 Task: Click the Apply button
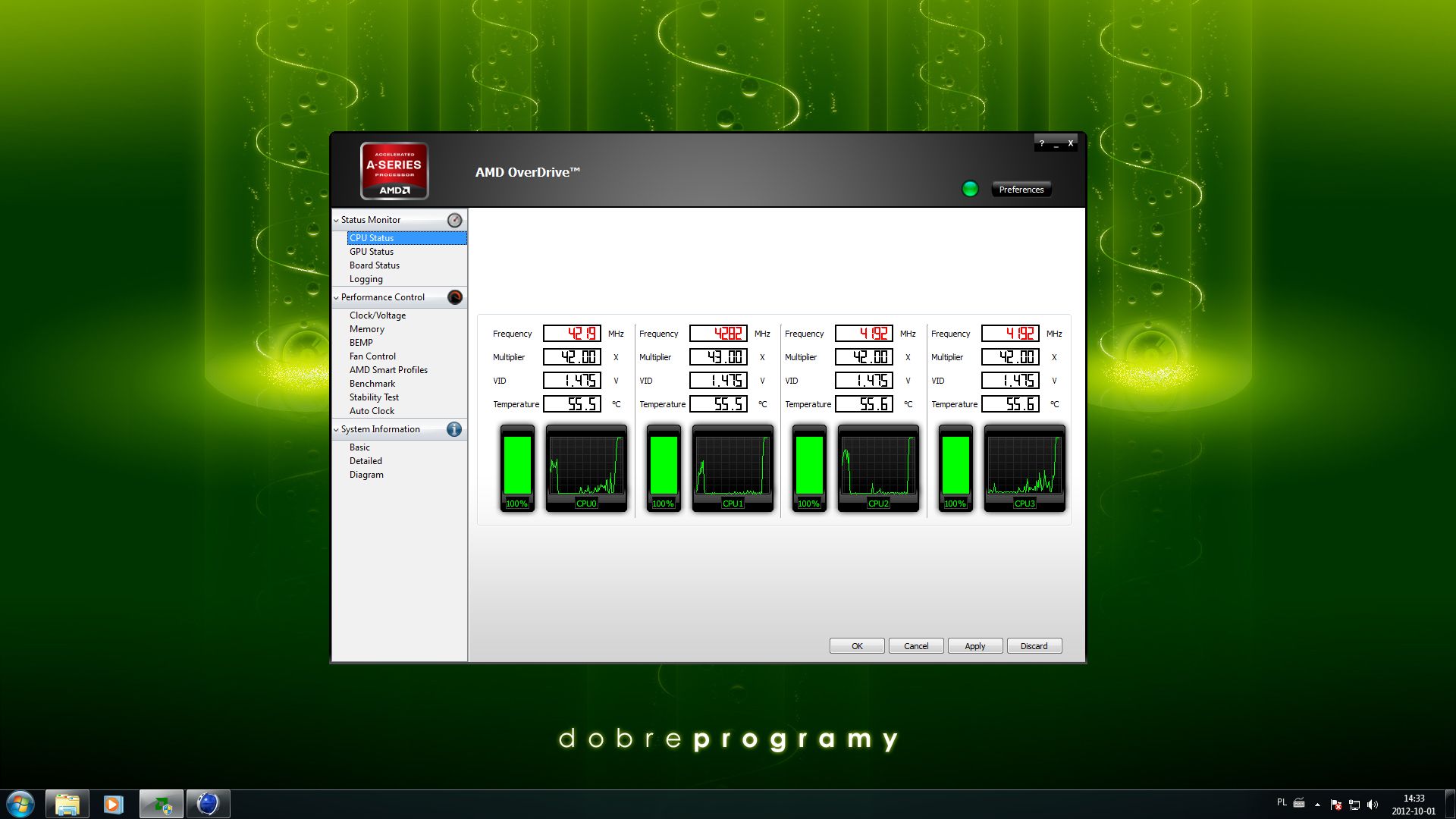[x=974, y=646]
